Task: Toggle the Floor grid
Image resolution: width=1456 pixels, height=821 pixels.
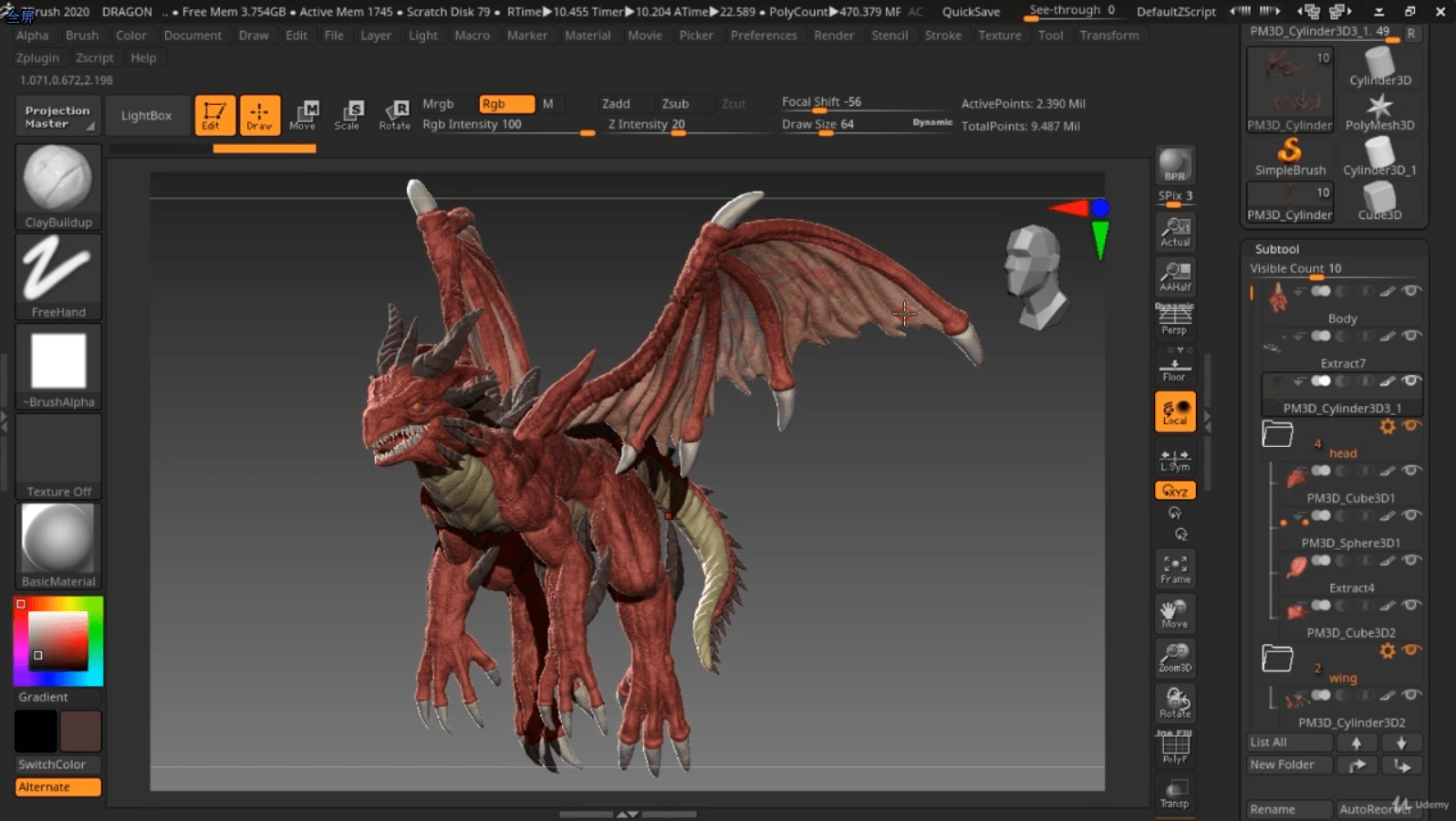Action: 1175,366
